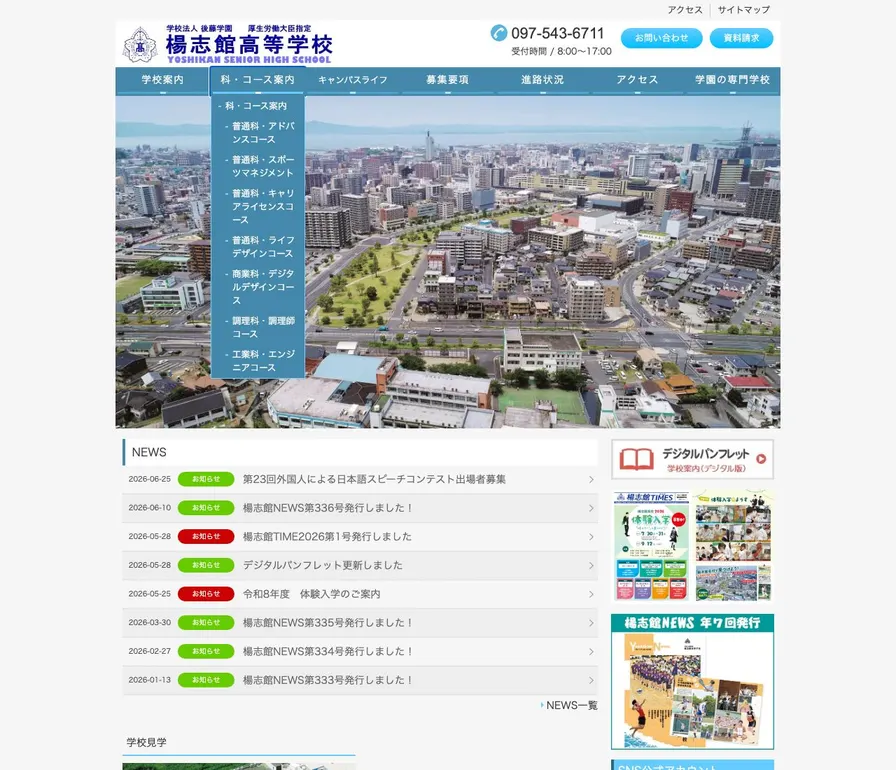Click the arrow of the 第333号 news row
The height and width of the screenshot is (770, 896).
[591, 680]
